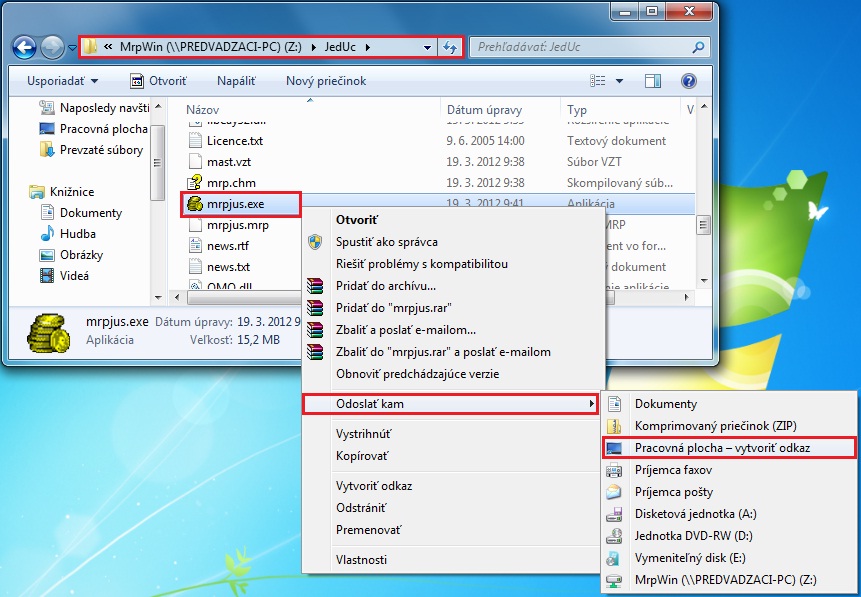The height and width of the screenshot is (597, 861).
Task: Open the Usporiadať dropdown menu
Action: click(63, 81)
